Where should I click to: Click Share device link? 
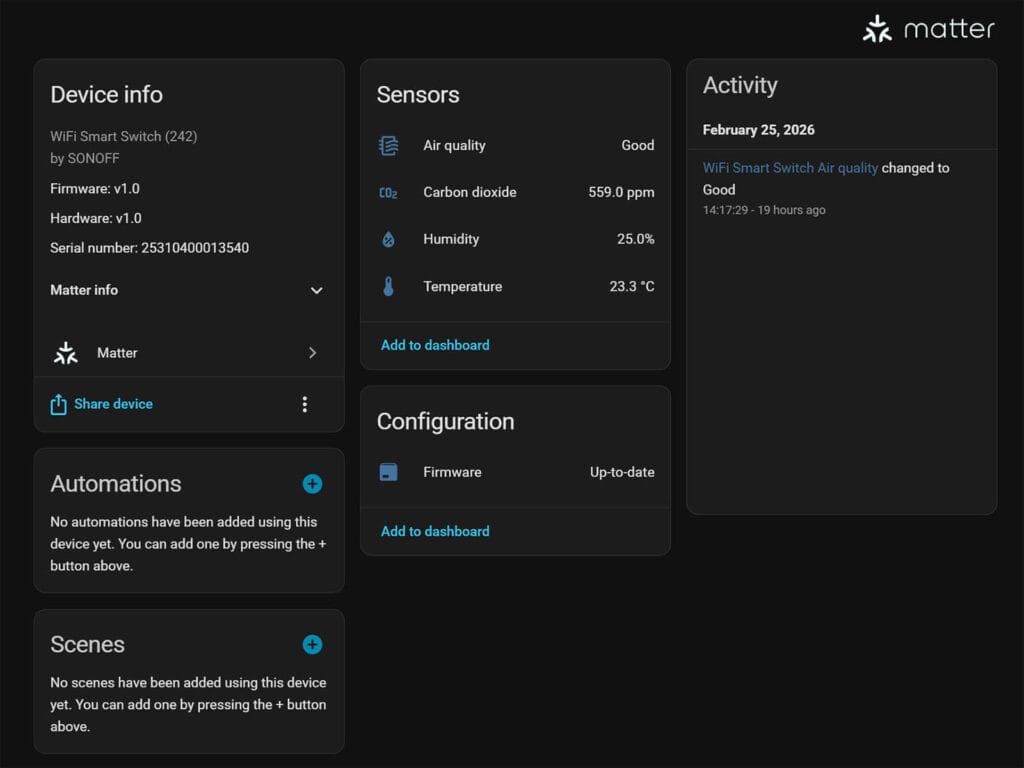click(113, 404)
